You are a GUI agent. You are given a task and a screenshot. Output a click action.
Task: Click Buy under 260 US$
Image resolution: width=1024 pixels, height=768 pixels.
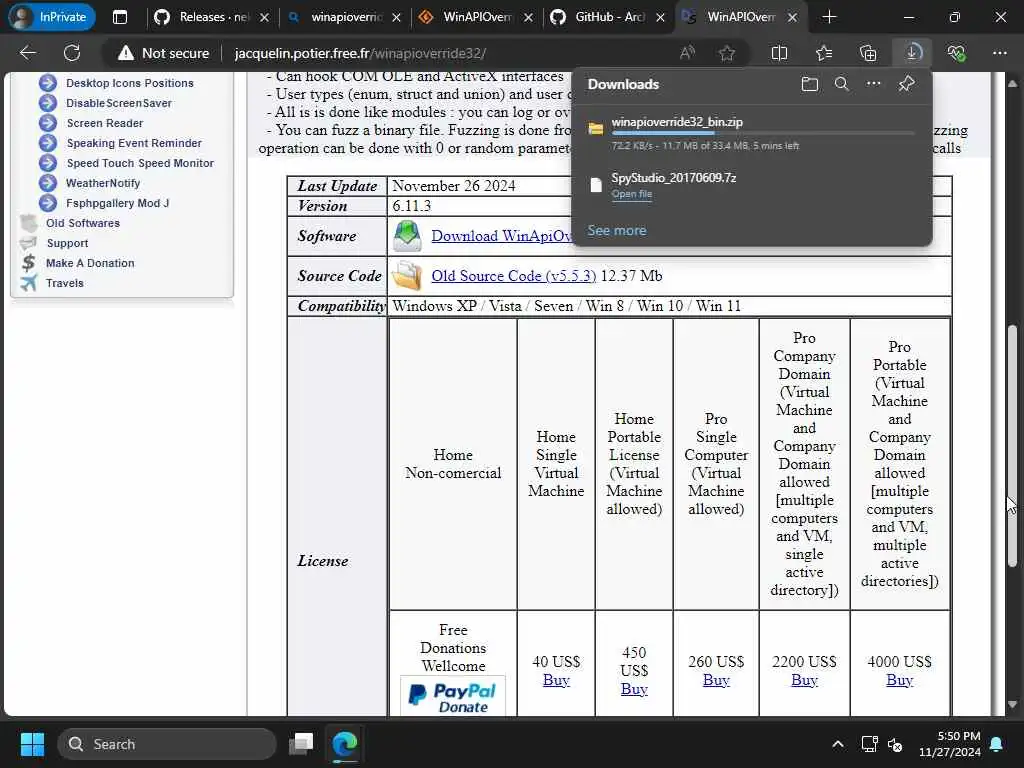coord(716,680)
